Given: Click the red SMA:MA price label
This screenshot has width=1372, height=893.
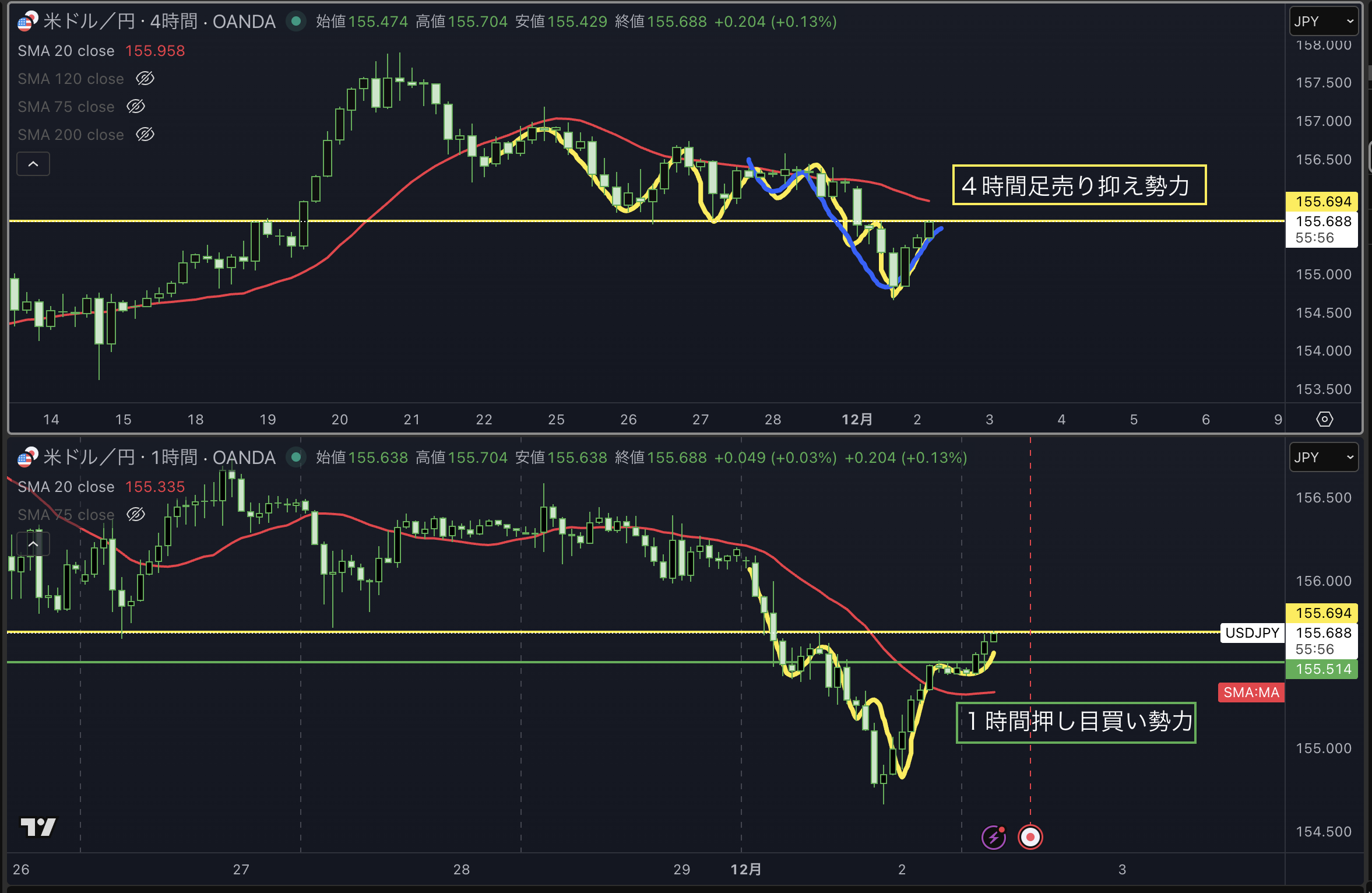Looking at the screenshot, I should [1251, 692].
